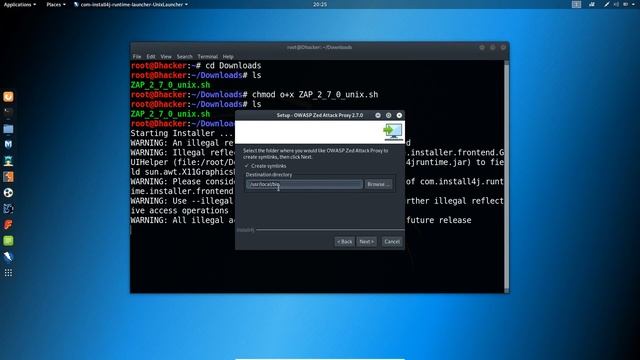Open the Files folder icon in the dock
The width and height of the screenshot is (640, 360).
[x=8, y=129]
